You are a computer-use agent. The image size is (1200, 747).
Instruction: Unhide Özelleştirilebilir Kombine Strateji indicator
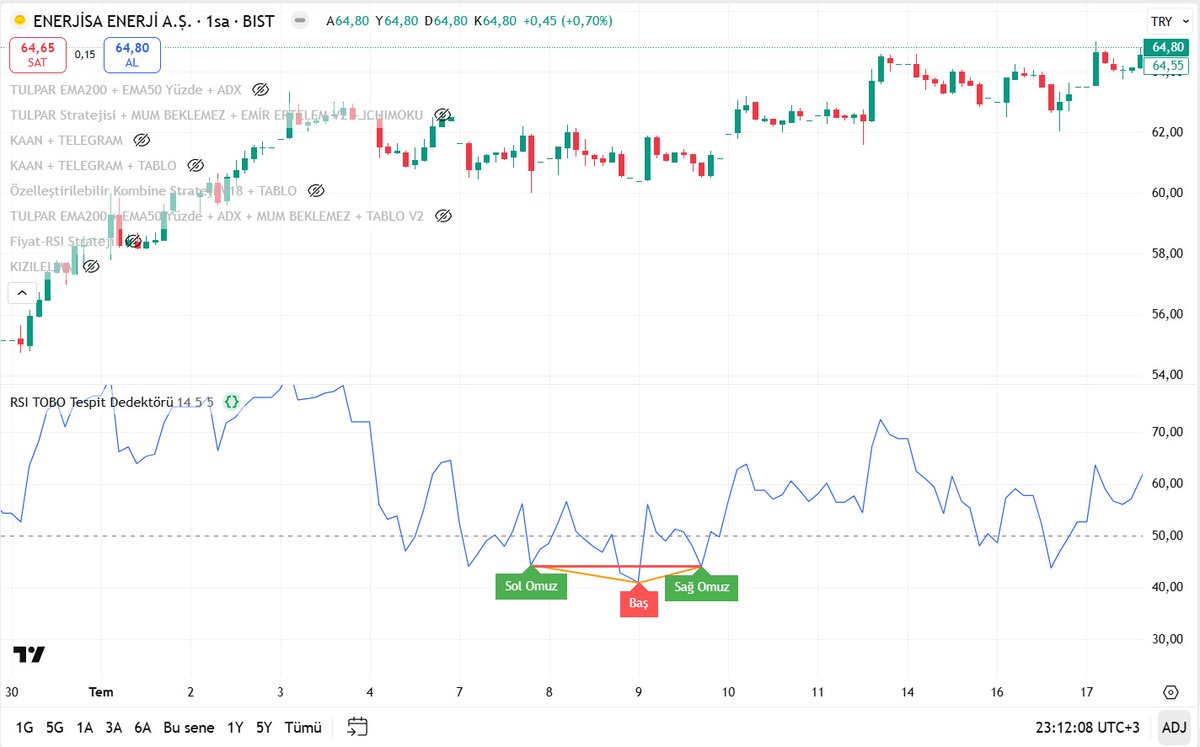click(x=316, y=190)
